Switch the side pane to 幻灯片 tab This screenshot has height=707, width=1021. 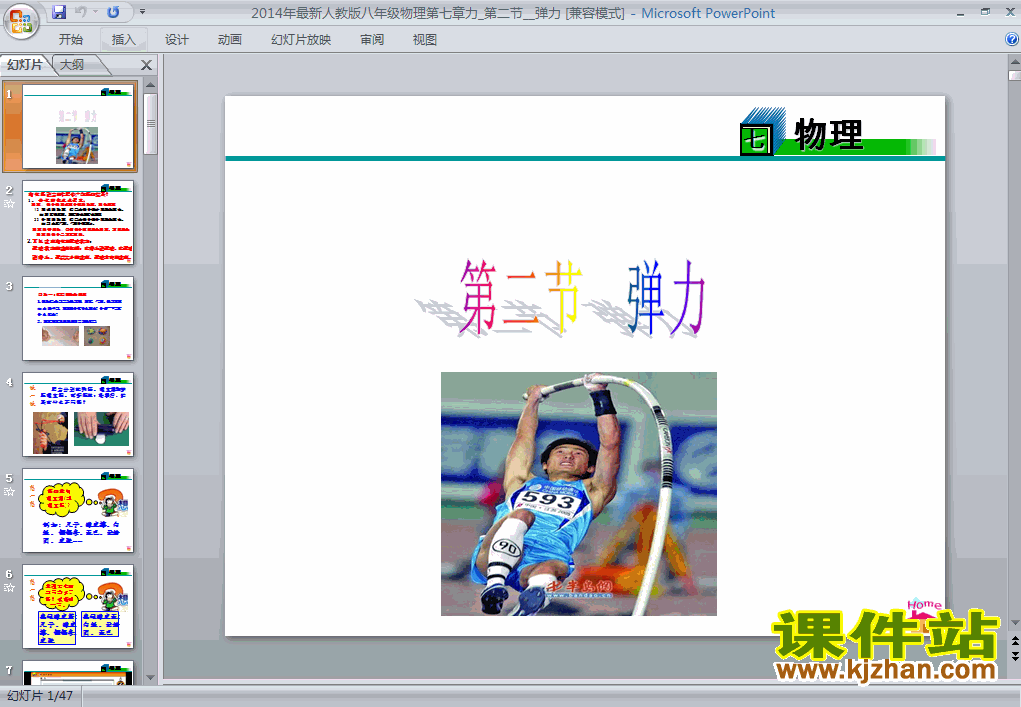(25, 64)
